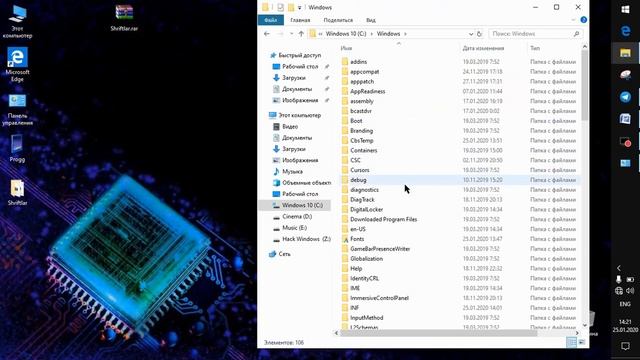Select the debug folder row
640x360 pixels.
point(460,180)
